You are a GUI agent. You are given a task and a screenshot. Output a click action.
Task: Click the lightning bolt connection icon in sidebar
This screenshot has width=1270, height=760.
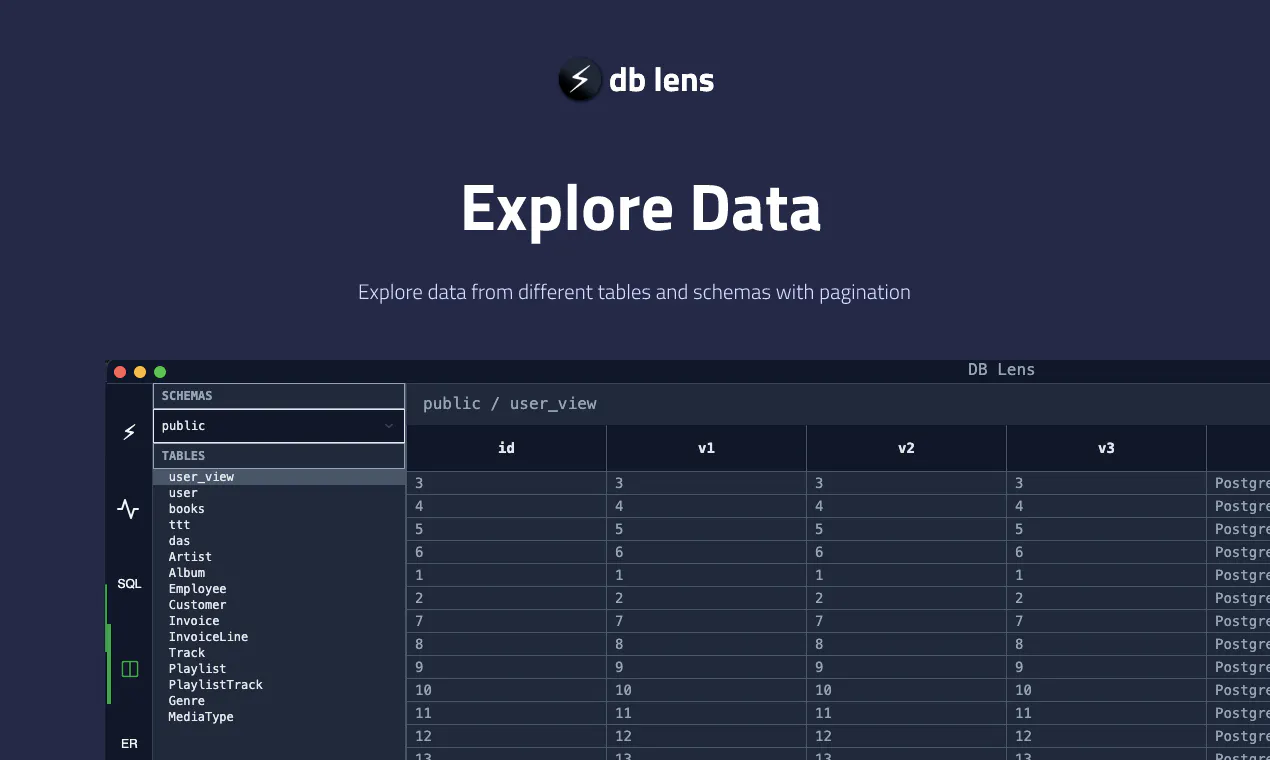click(129, 432)
